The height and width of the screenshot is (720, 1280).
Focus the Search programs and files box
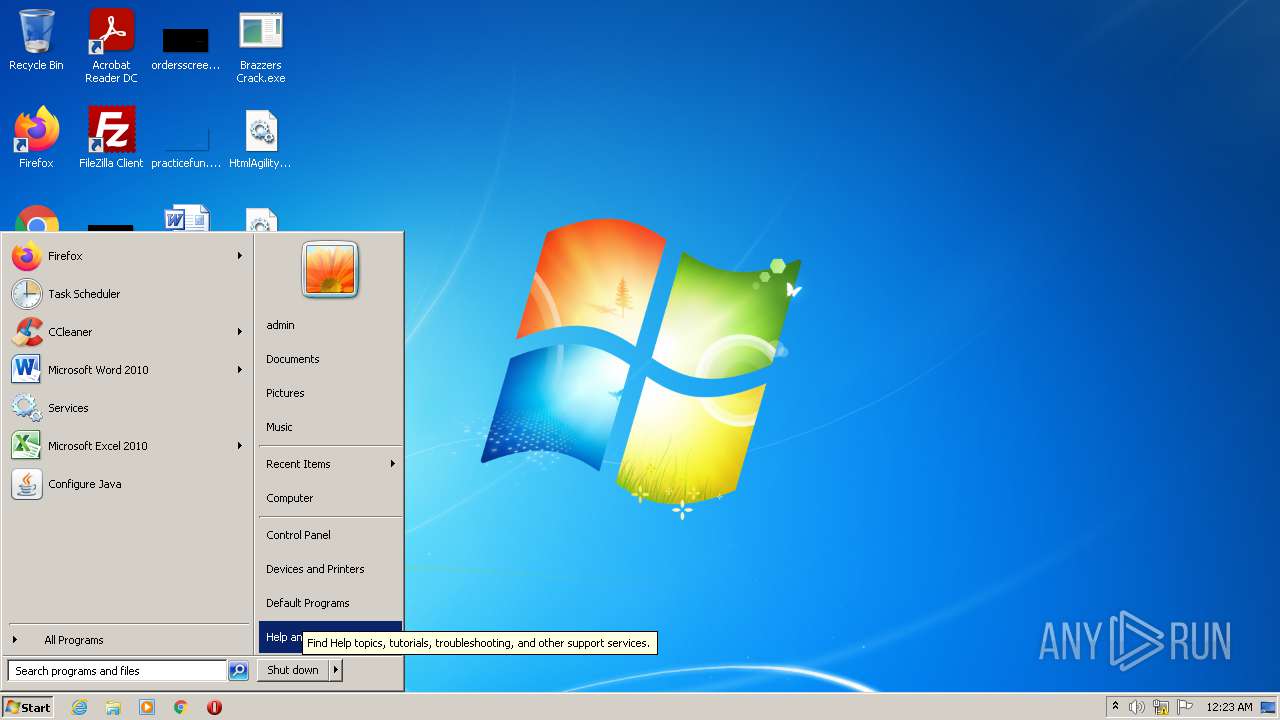point(117,671)
